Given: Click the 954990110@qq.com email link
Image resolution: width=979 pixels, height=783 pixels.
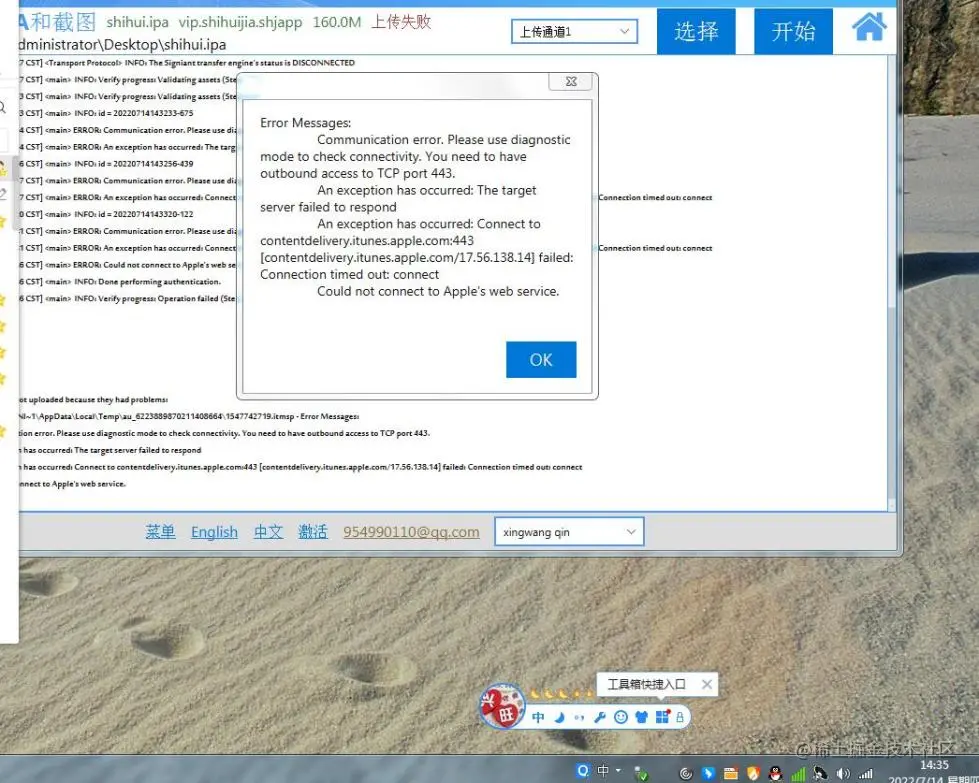Looking at the screenshot, I should coord(411,531).
